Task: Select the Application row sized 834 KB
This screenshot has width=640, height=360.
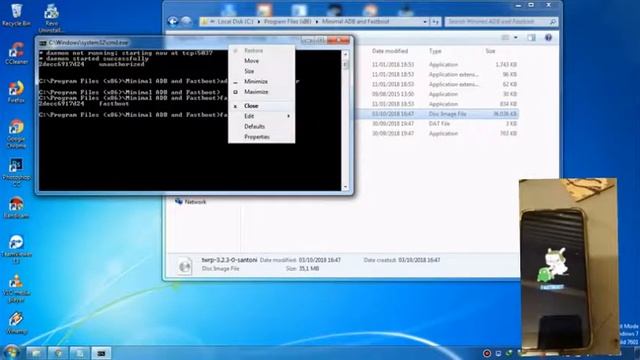Action: tap(437, 104)
